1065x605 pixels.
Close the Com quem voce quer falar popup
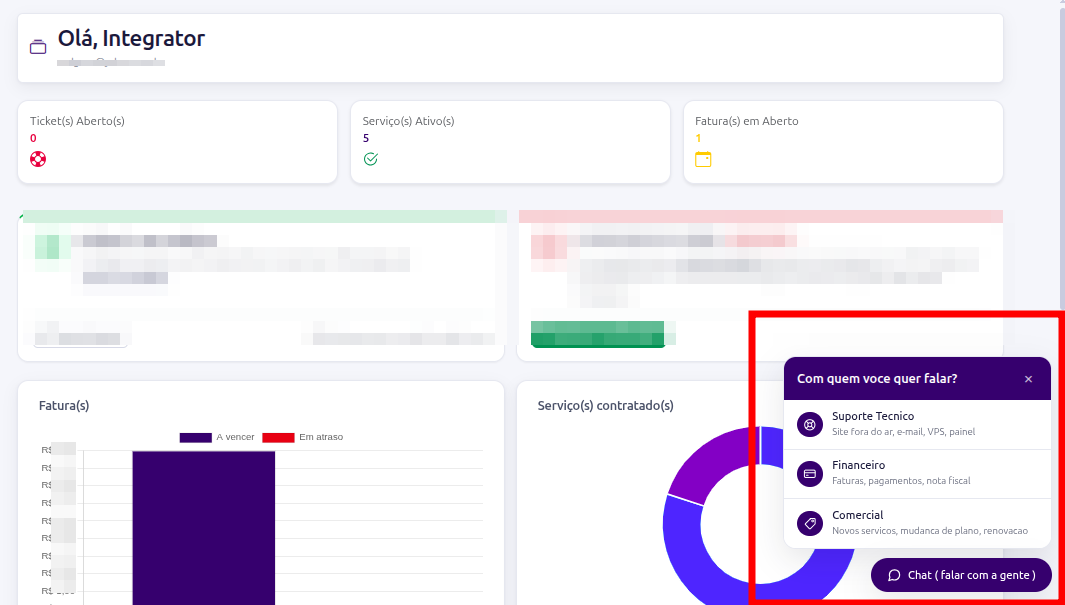click(1028, 379)
